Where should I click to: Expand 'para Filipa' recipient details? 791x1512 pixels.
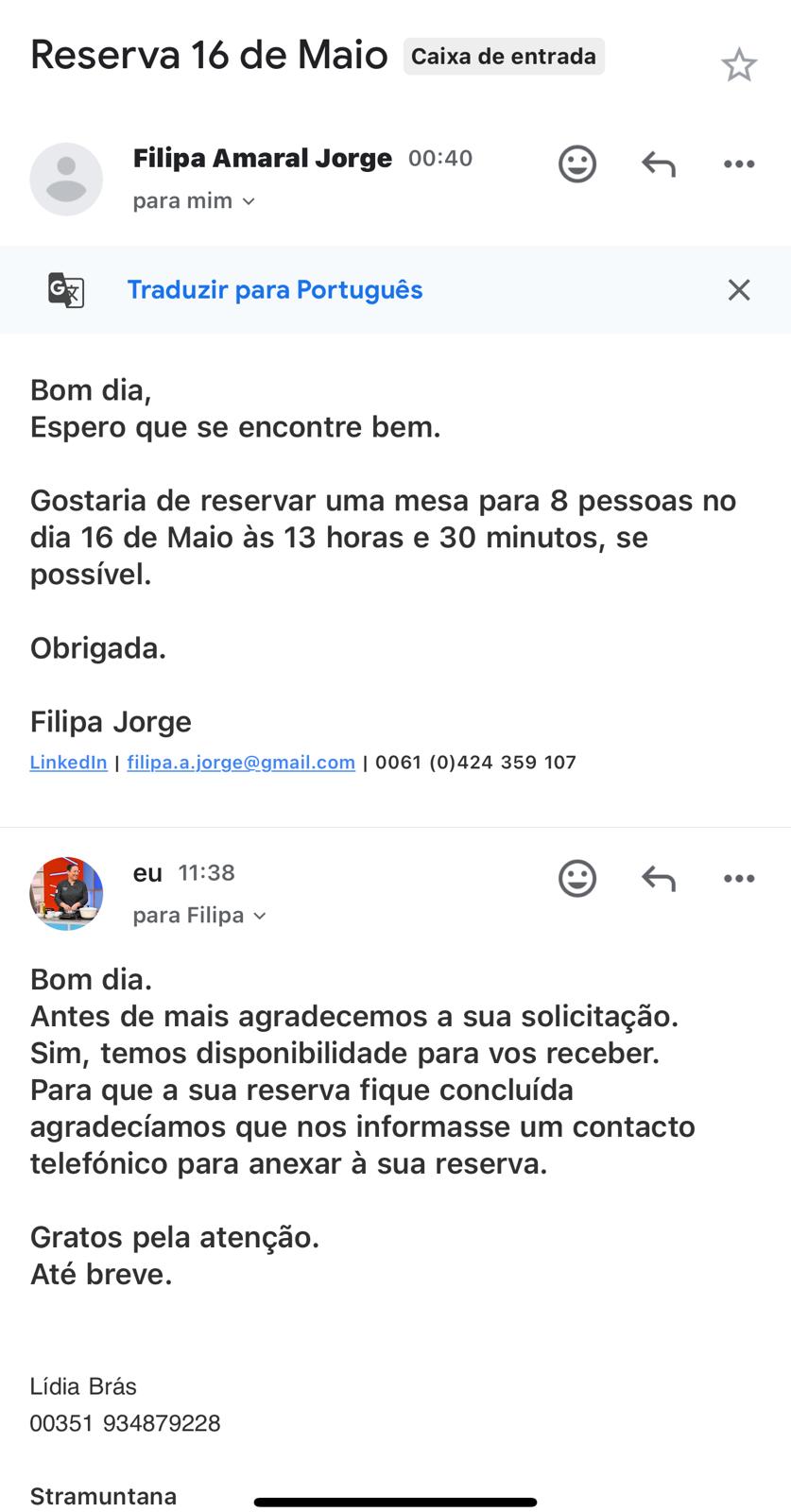tap(199, 915)
